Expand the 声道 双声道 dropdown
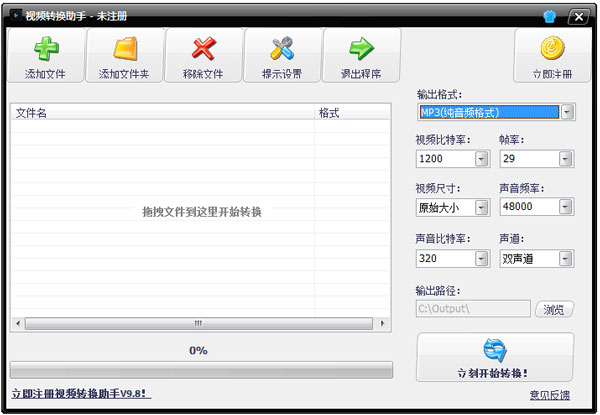The image size is (600, 415). [565, 259]
